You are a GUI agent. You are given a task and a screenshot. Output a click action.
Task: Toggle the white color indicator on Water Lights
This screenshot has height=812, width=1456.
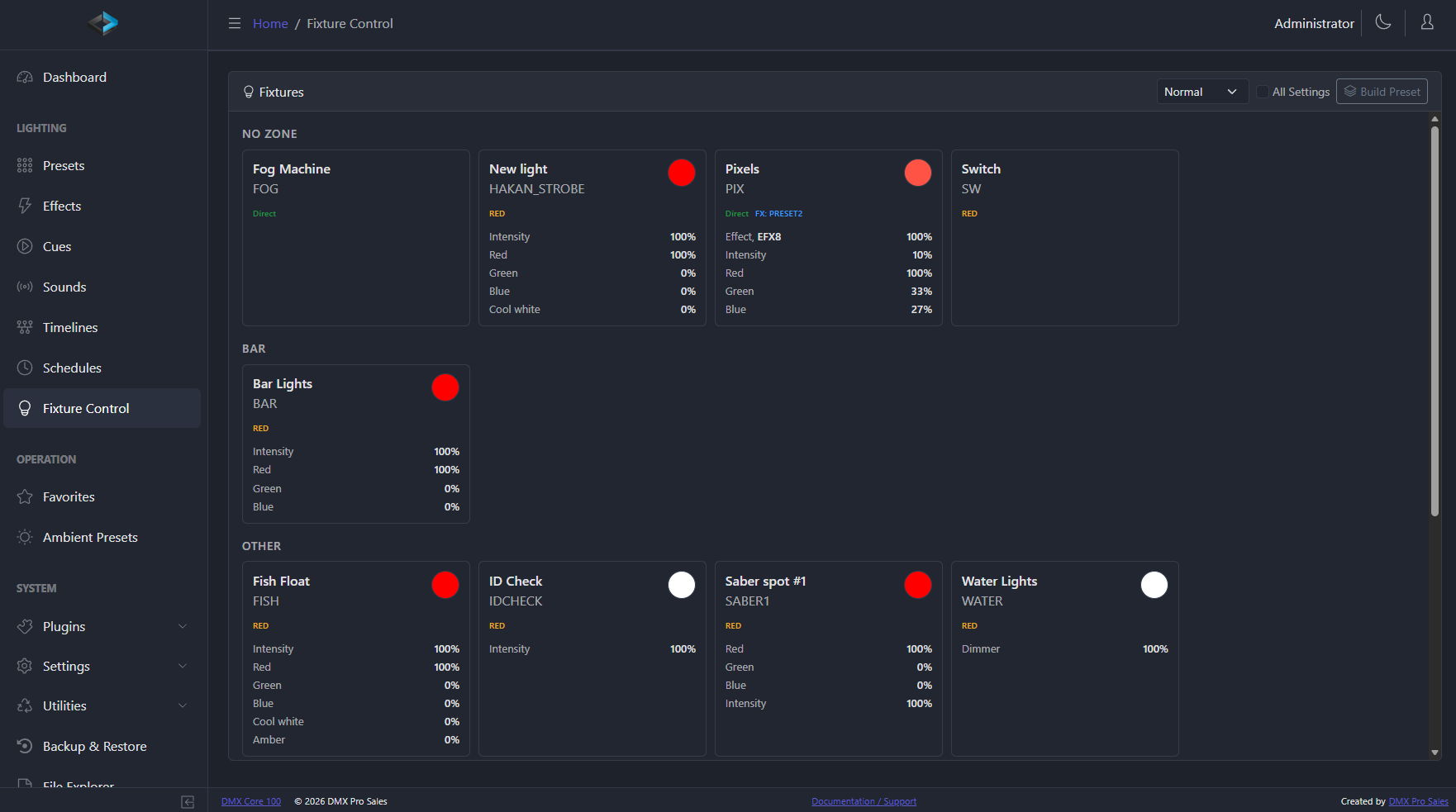[1154, 584]
